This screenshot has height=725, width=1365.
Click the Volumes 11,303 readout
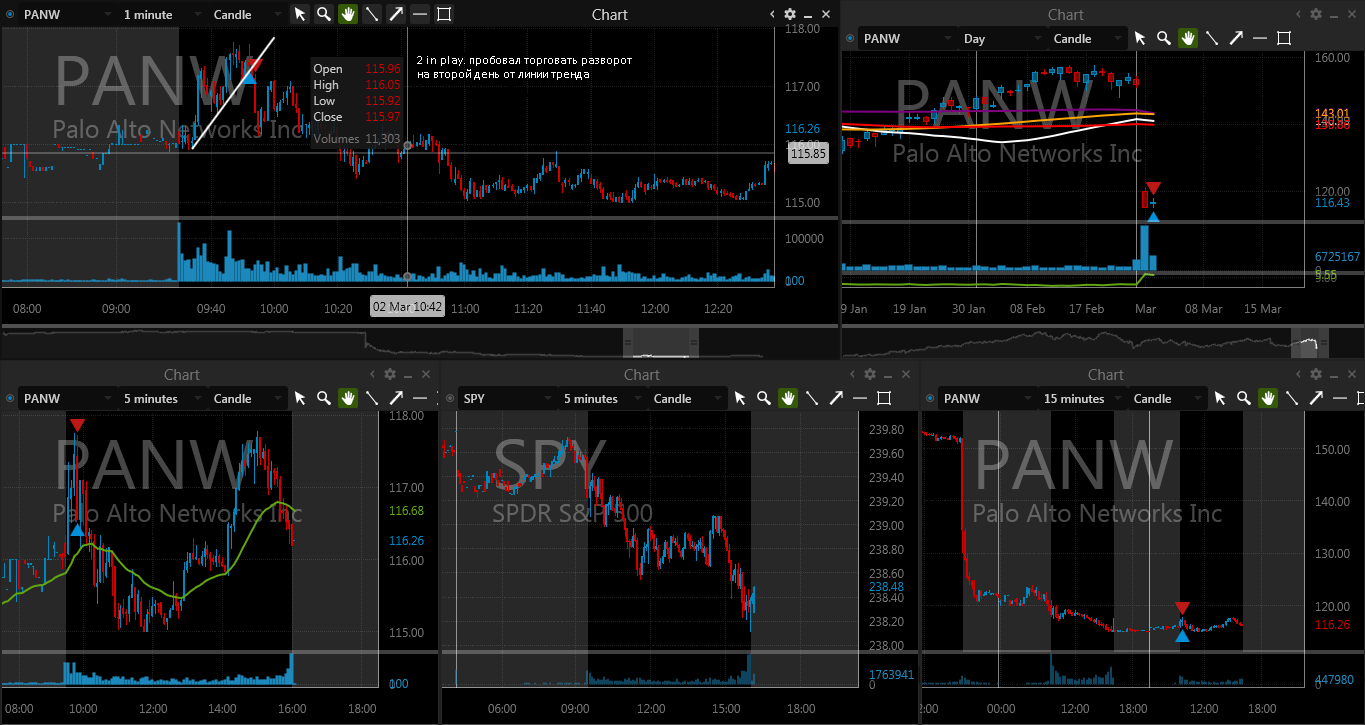pos(357,139)
